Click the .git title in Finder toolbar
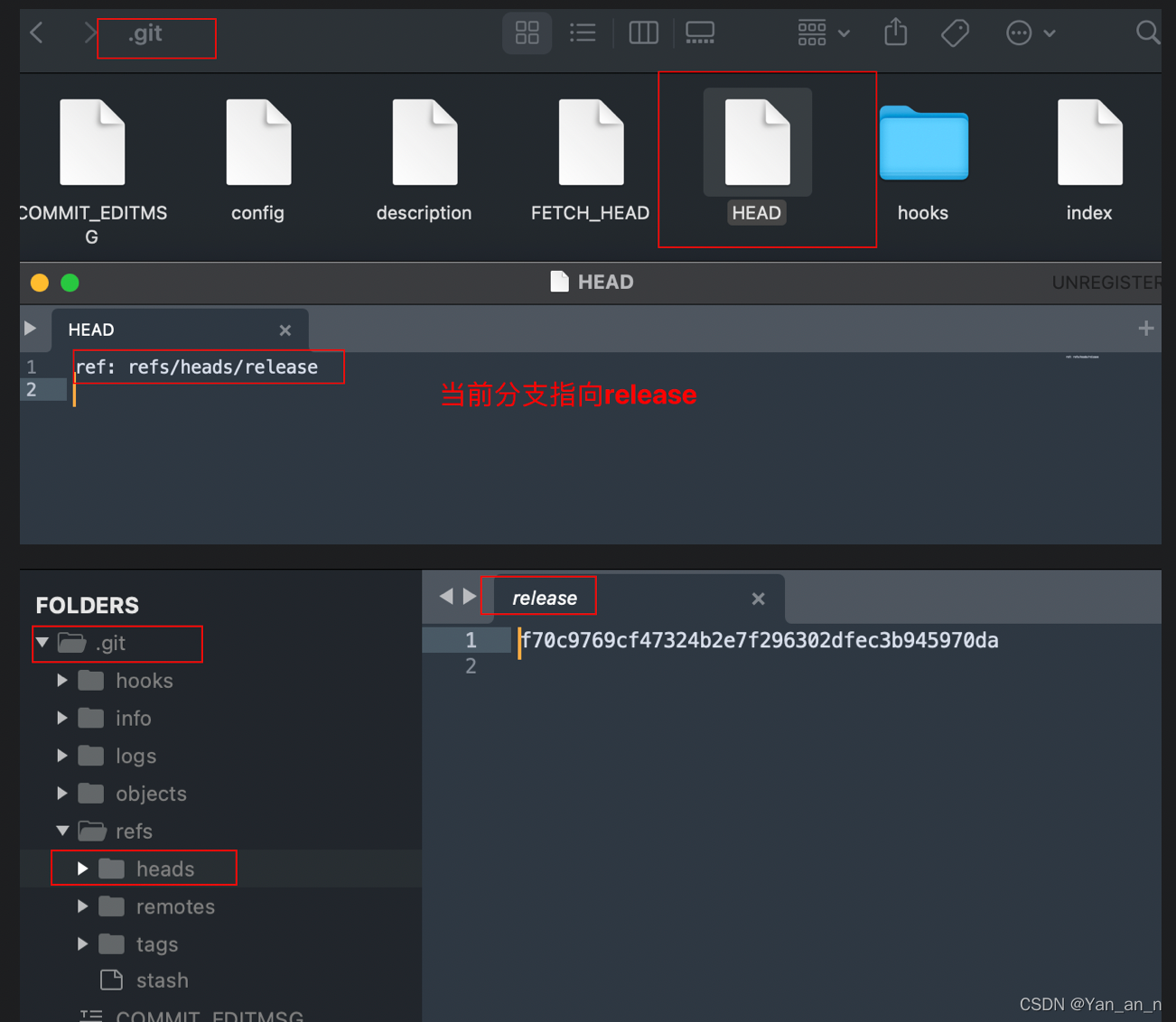 pyautogui.click(x=145, y=33)
